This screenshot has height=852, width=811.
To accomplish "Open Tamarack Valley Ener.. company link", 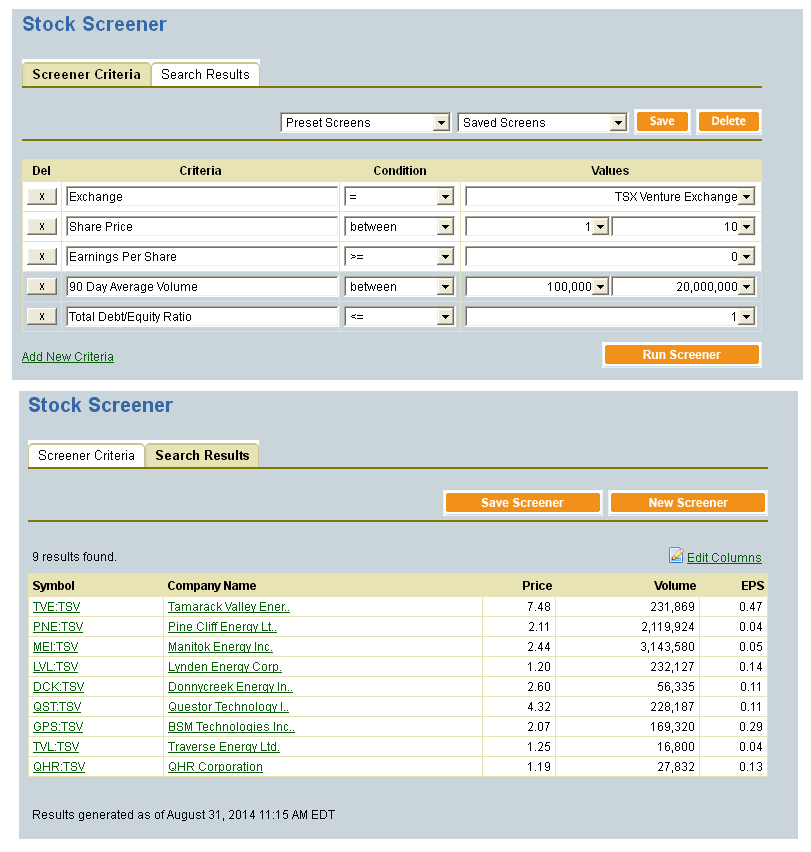I will tap(229, 607).
